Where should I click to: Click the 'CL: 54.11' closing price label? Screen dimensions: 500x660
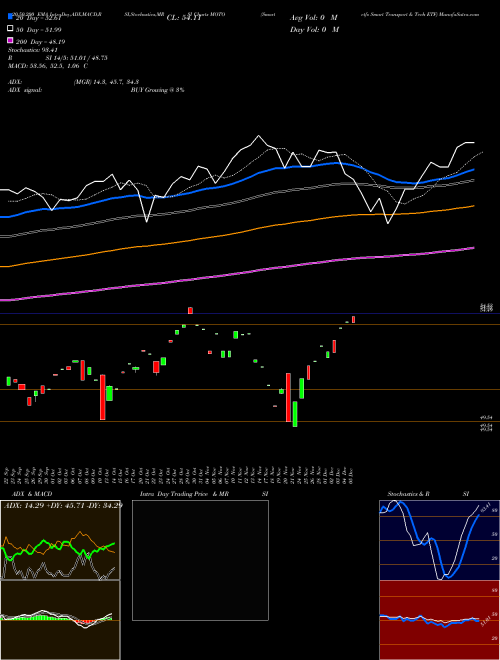(x=184, y=18)
